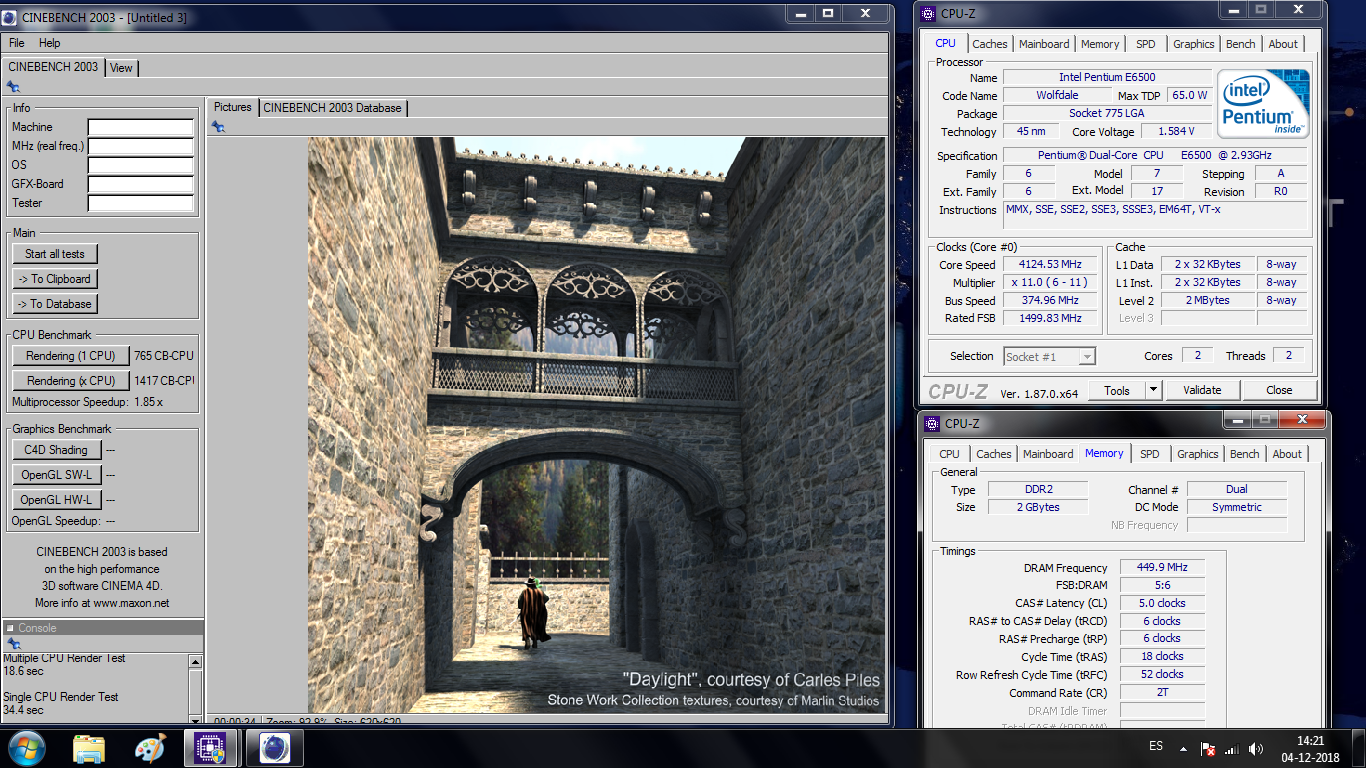
Task: Click the upper CPU-Z title bar icon
Action: click(930, 13)
